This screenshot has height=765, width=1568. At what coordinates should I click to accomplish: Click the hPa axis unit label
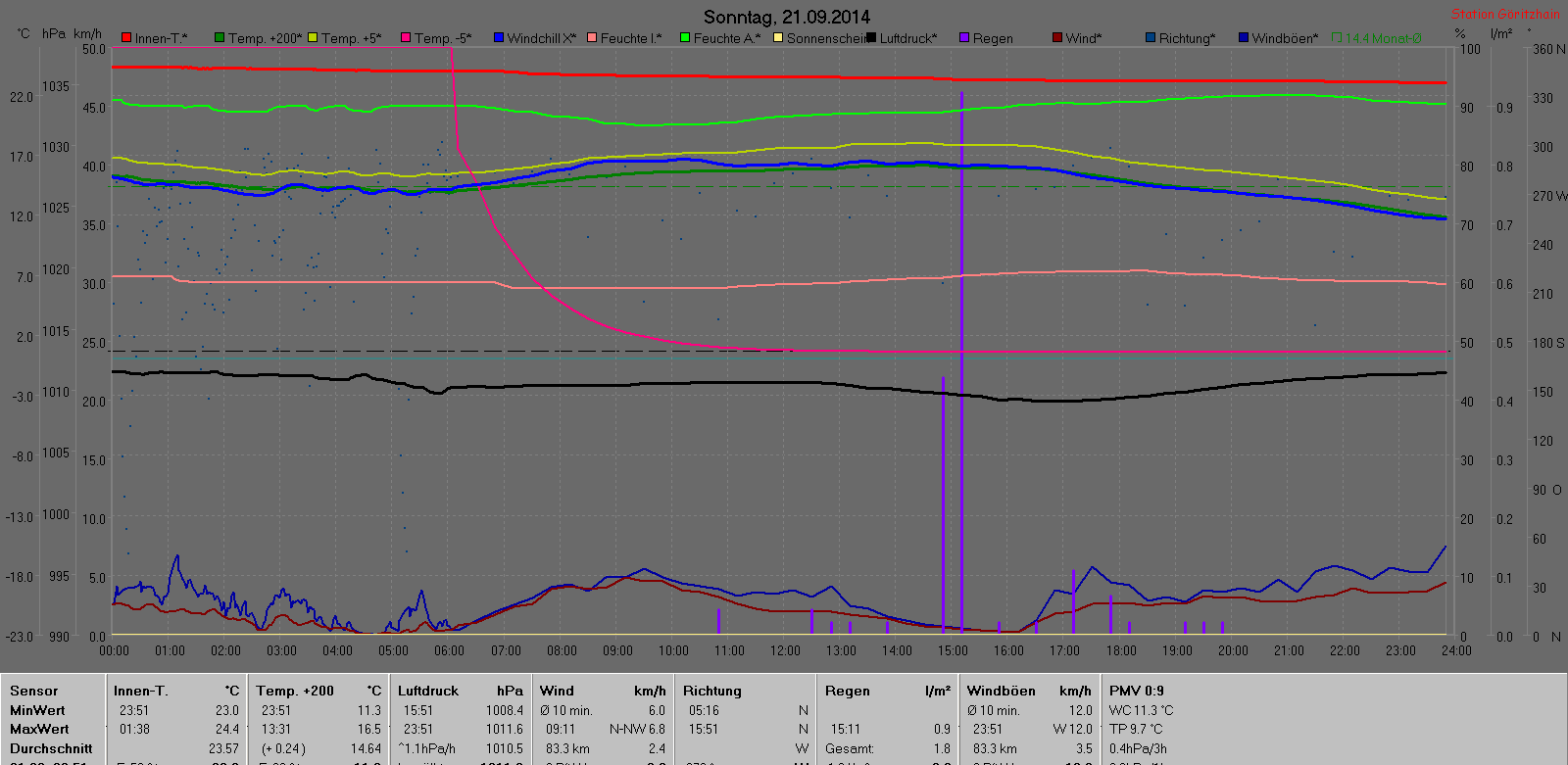pos(54,33)
